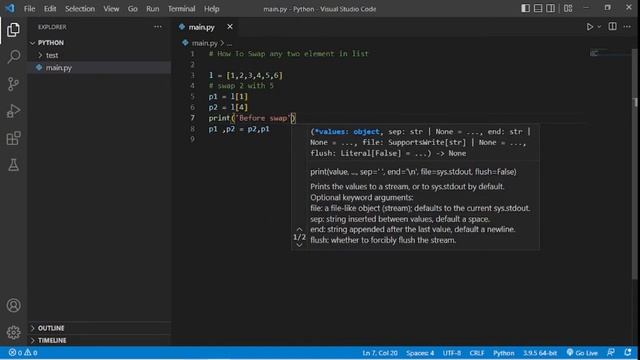
Task: Close the main.py editor tab
Action: [x=230, y=27]
